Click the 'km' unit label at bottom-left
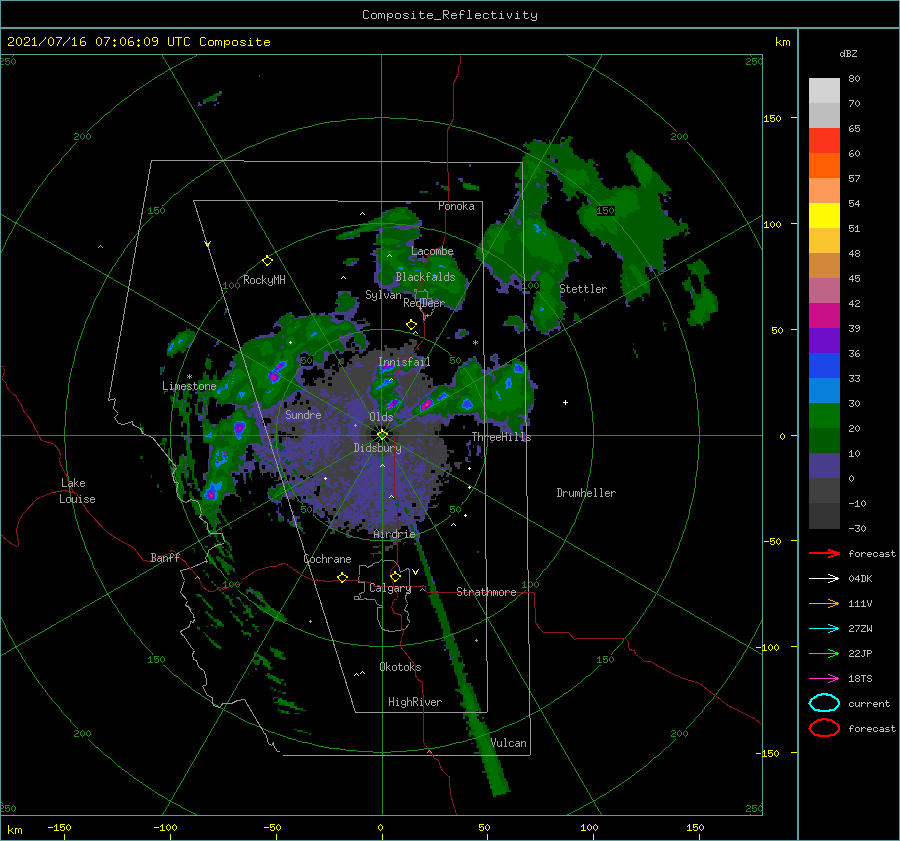 [x=14, y=830]
